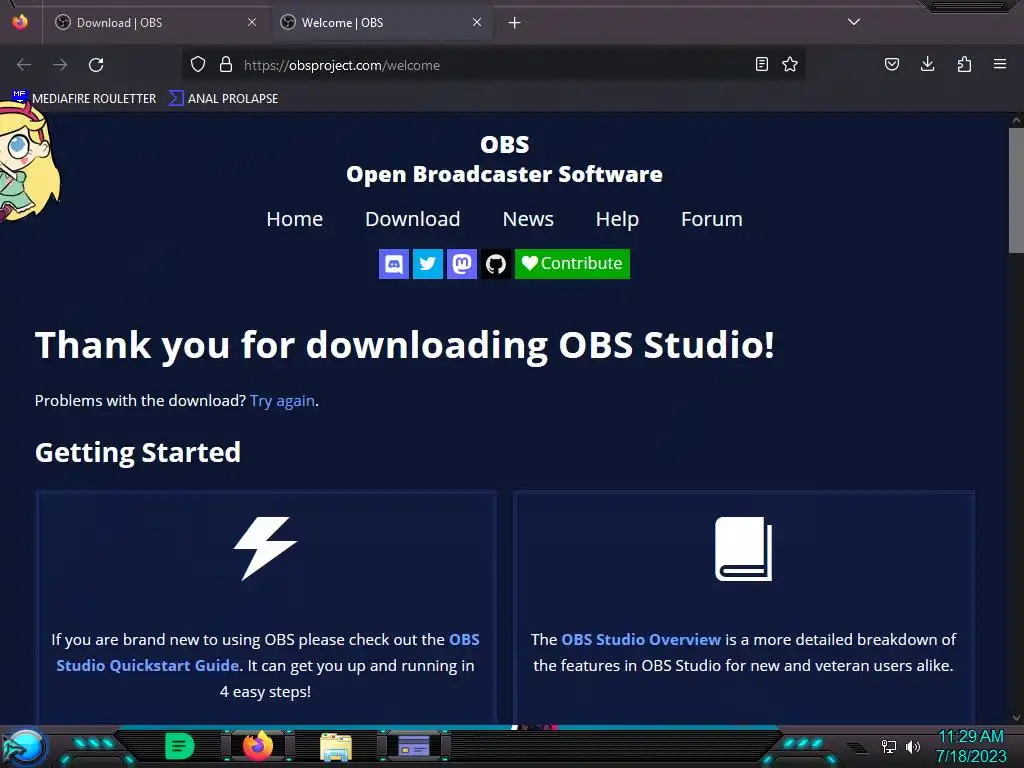The width and height of the screenshot is (1024, 768).
Task: Toggle reader view
Action: tap(761, 64)
